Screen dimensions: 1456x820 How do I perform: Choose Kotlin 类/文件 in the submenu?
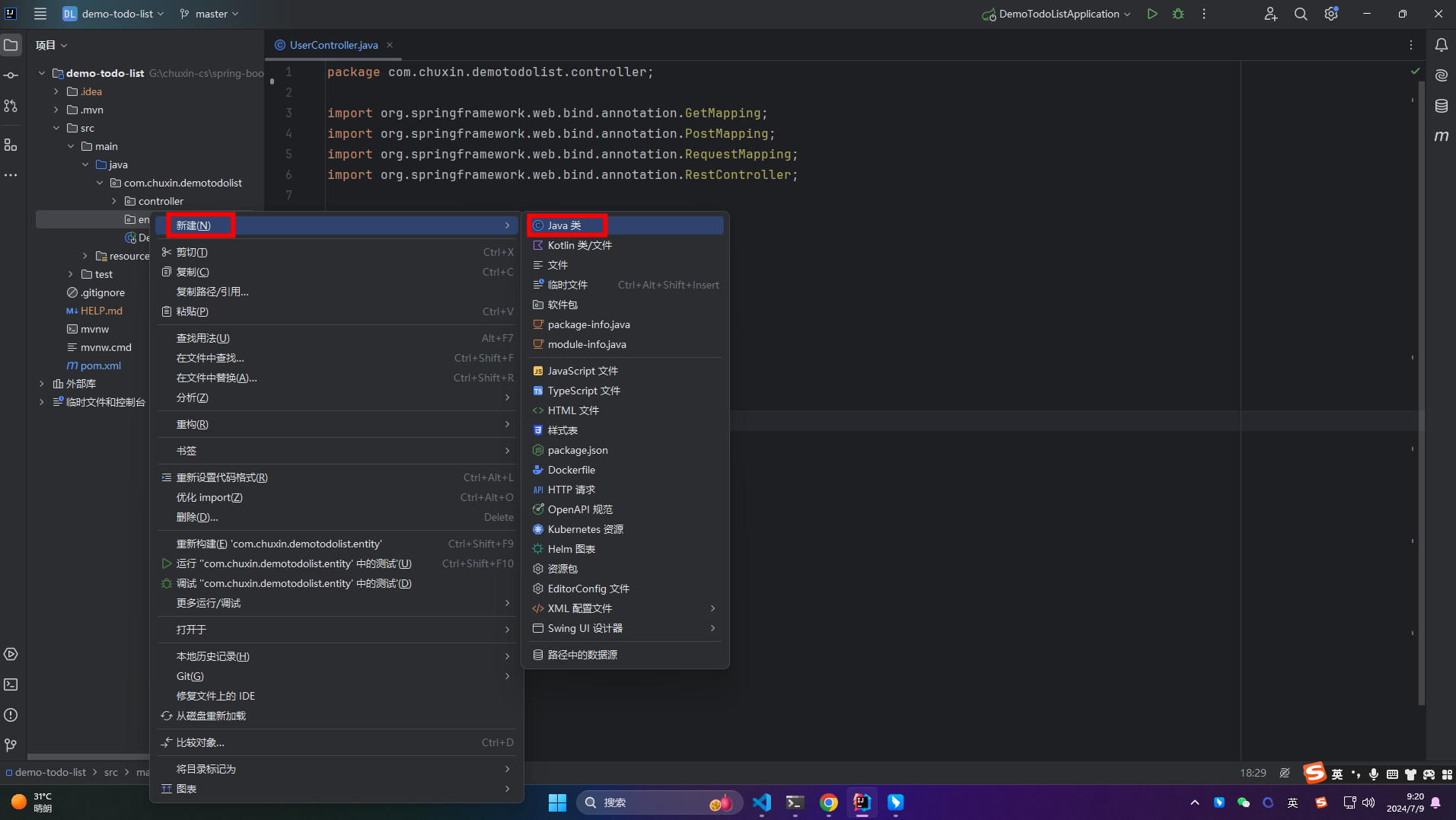click(x=625, y=245)
